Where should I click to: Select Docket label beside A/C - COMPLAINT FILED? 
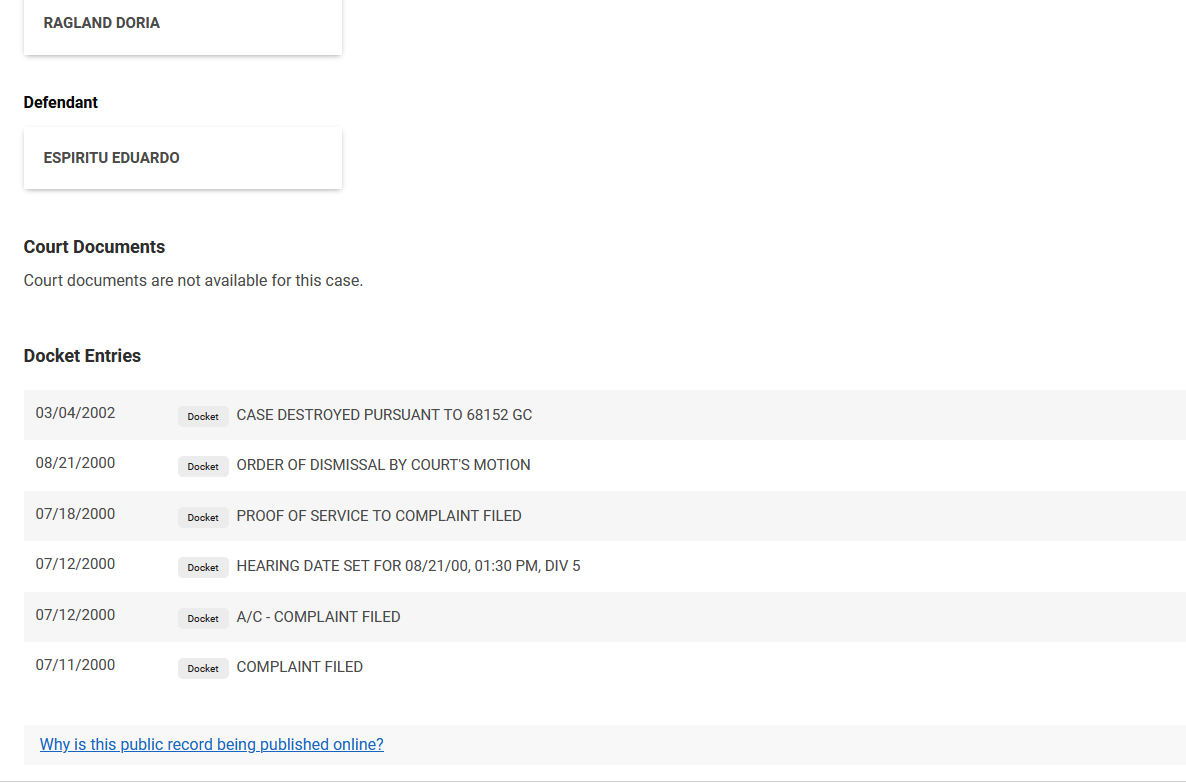(x=203, y=618)
